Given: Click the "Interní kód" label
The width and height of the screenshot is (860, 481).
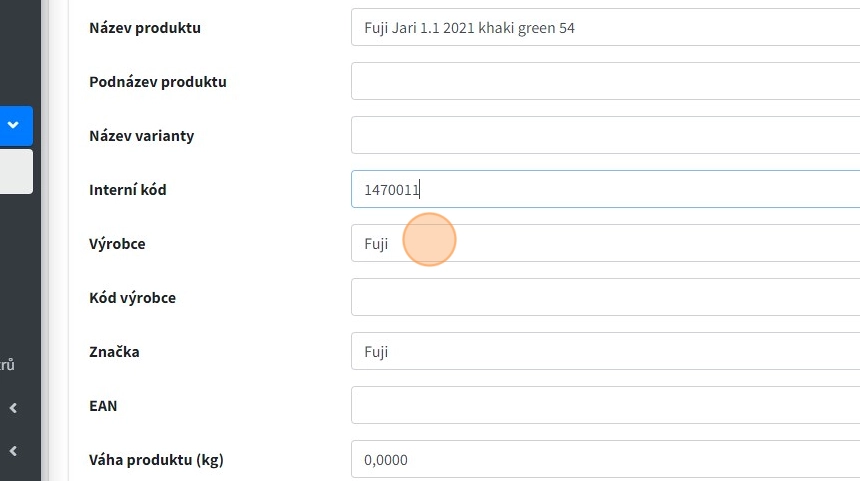Looking at the screenshot, I should click(x=128, y=190).
